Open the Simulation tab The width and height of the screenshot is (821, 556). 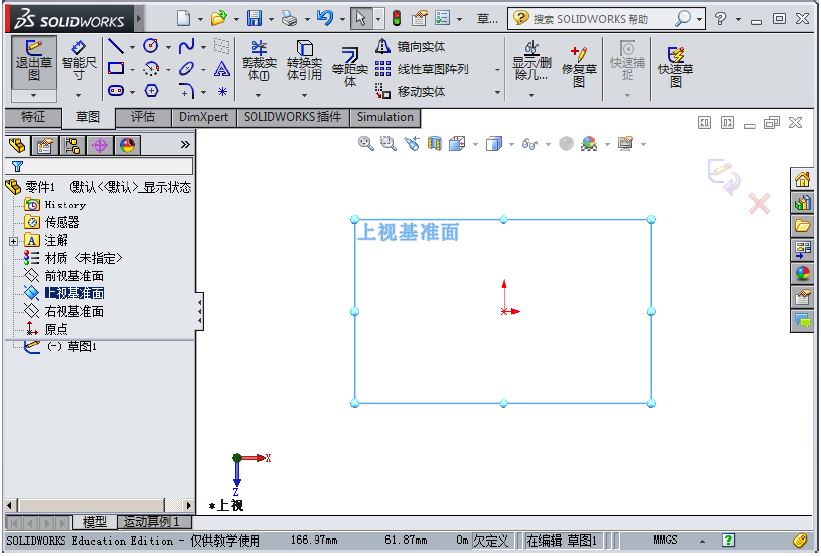point(385,117)
